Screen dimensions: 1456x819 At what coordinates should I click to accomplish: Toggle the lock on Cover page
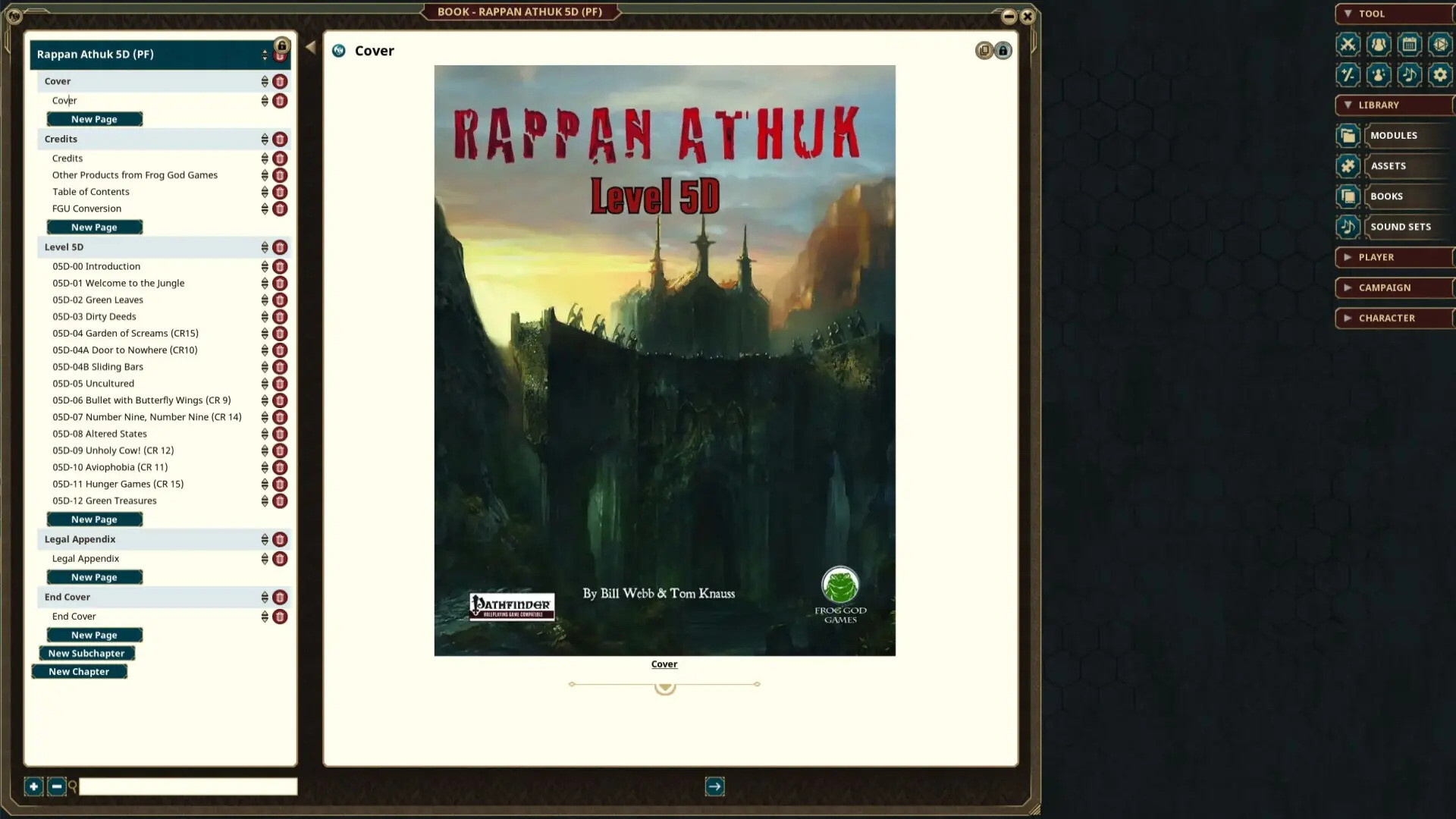coord(1003,51)
